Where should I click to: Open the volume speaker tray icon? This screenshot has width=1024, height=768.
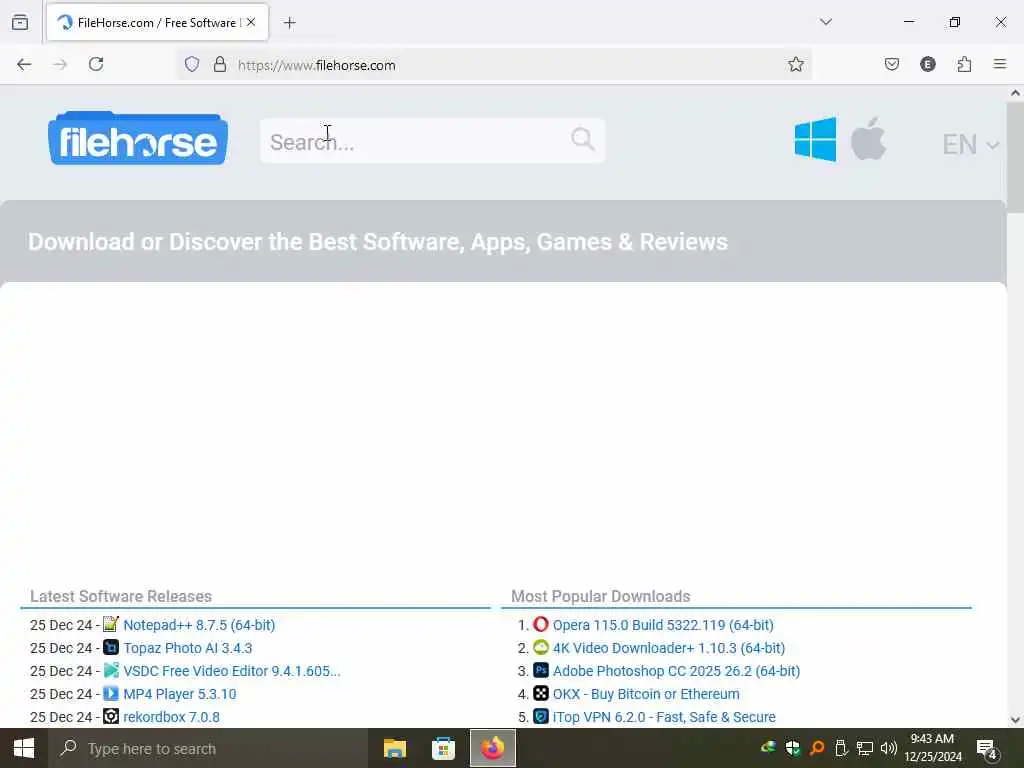click(x=888, y=748)
